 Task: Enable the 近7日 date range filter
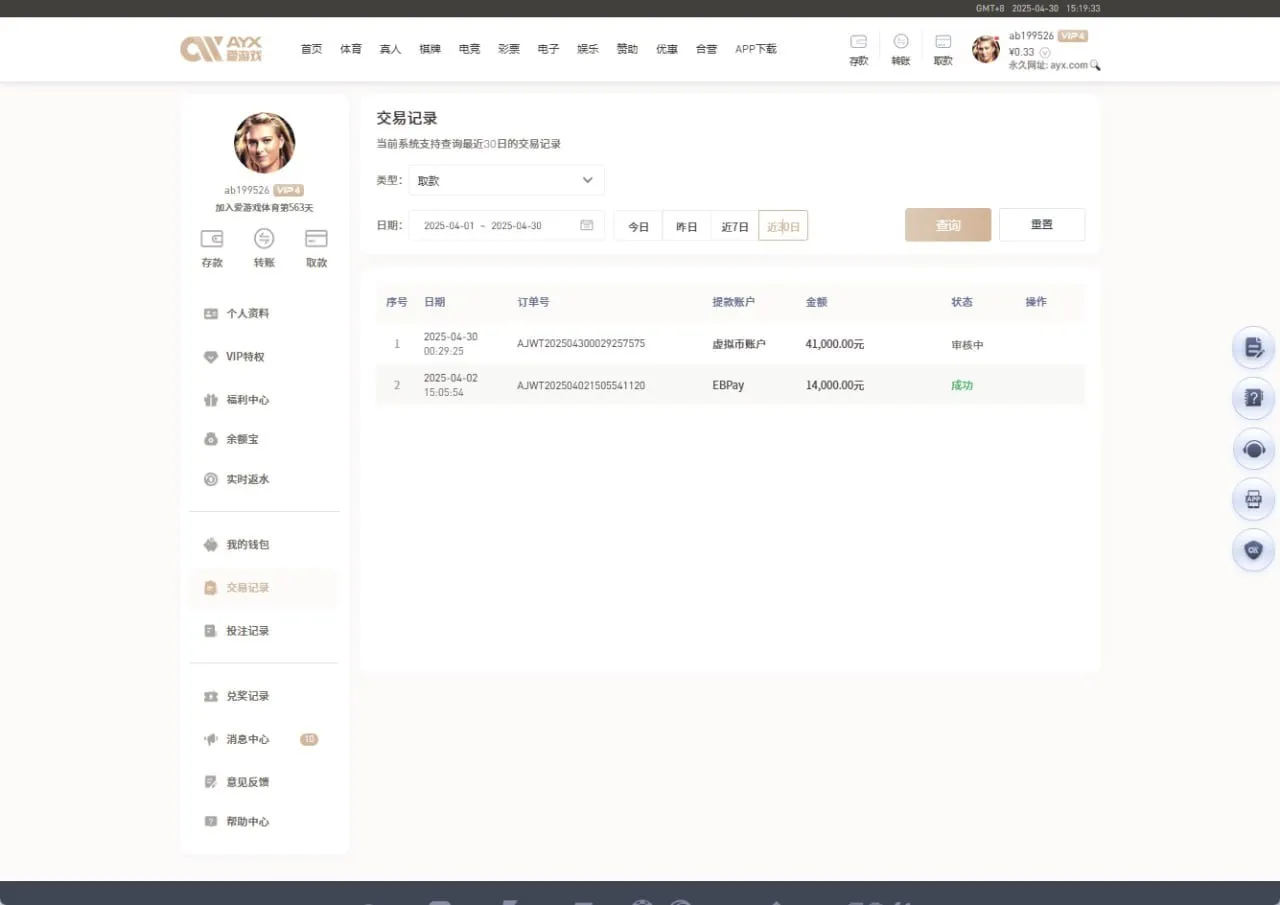point(734,226)
